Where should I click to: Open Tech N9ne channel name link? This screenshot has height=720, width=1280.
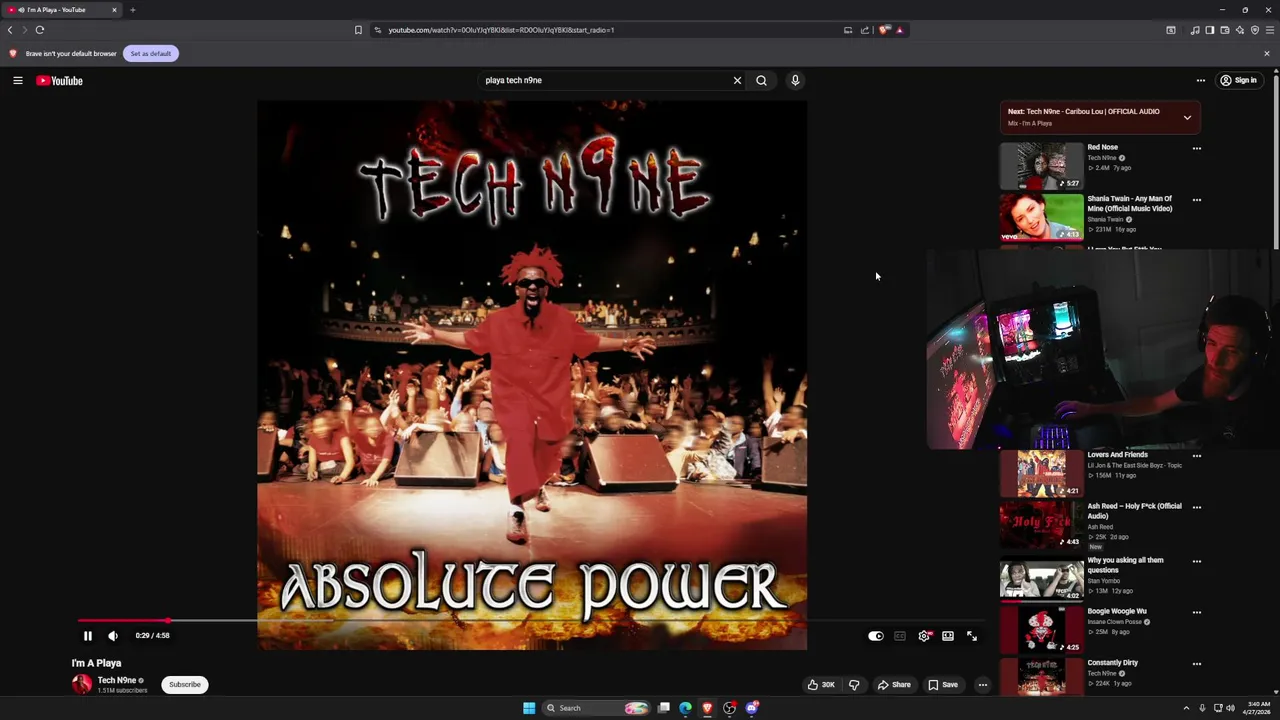[116, 680]
